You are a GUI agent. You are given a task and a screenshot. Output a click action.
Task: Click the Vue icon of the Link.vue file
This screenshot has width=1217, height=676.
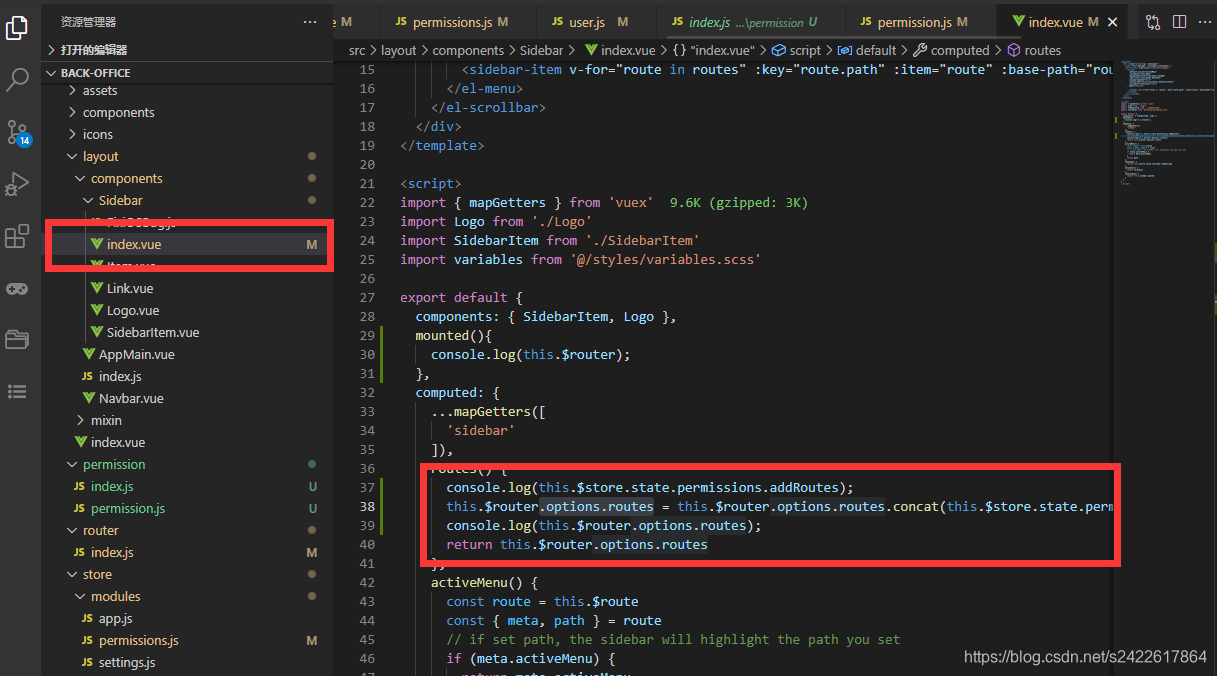97,288
